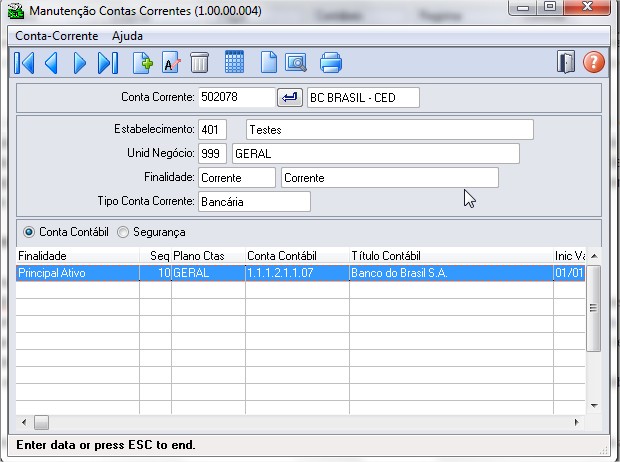Click the BC BRASIL - CED field
620x462 pixels.
[x=363, y=97]
